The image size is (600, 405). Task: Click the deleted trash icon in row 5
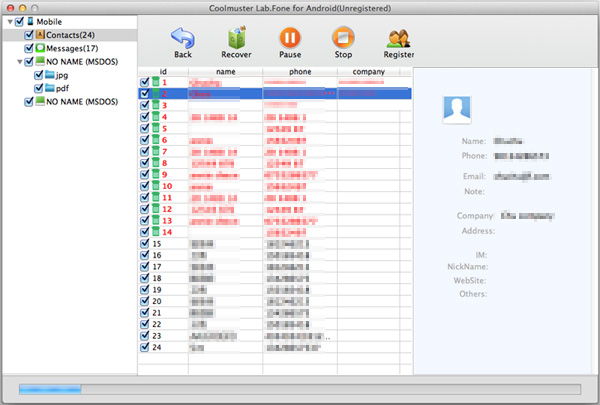pyautogui.click(x=156, y=128)
